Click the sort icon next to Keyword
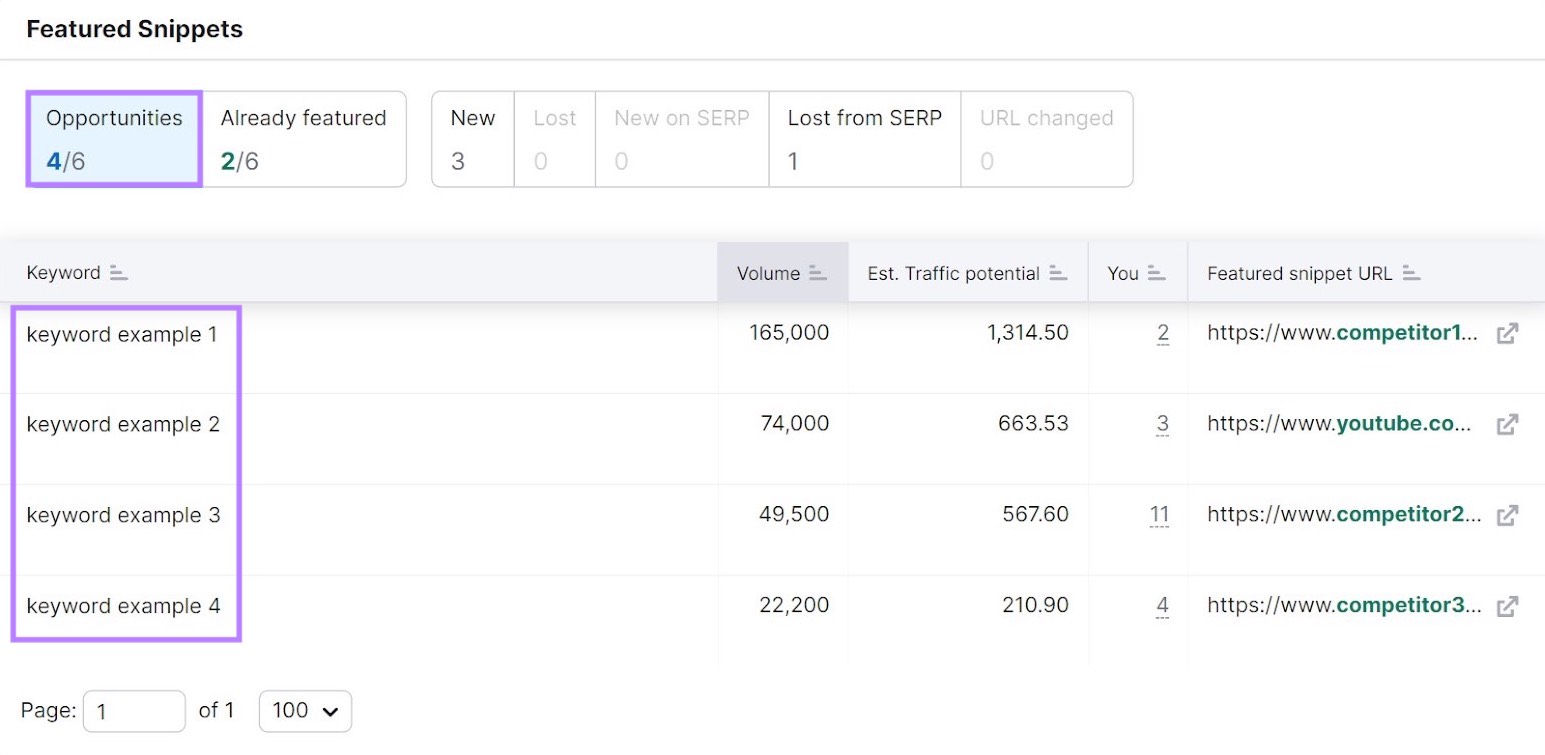This screenshot has width=1545, height=755. [x=119, y=273]
